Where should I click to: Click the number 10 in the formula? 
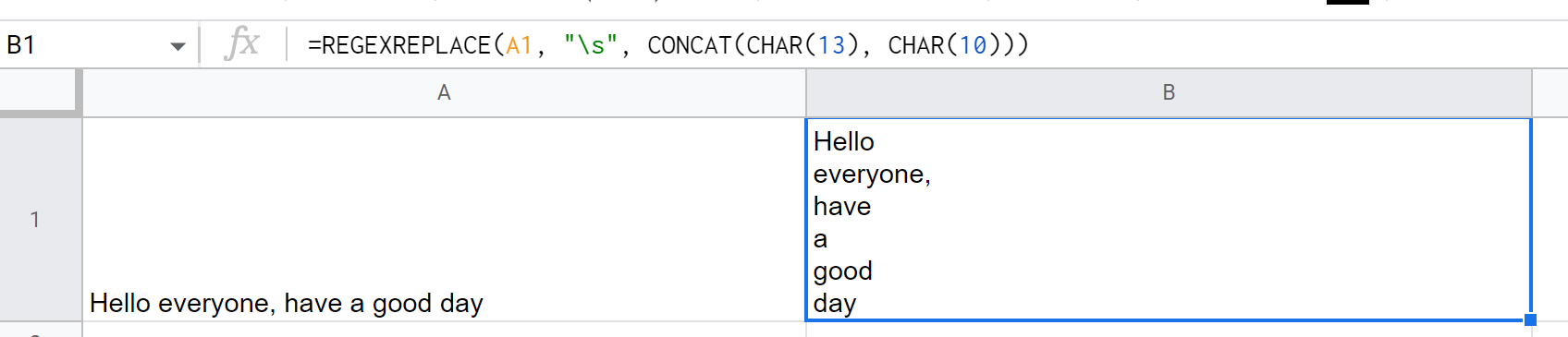[973, 45]
